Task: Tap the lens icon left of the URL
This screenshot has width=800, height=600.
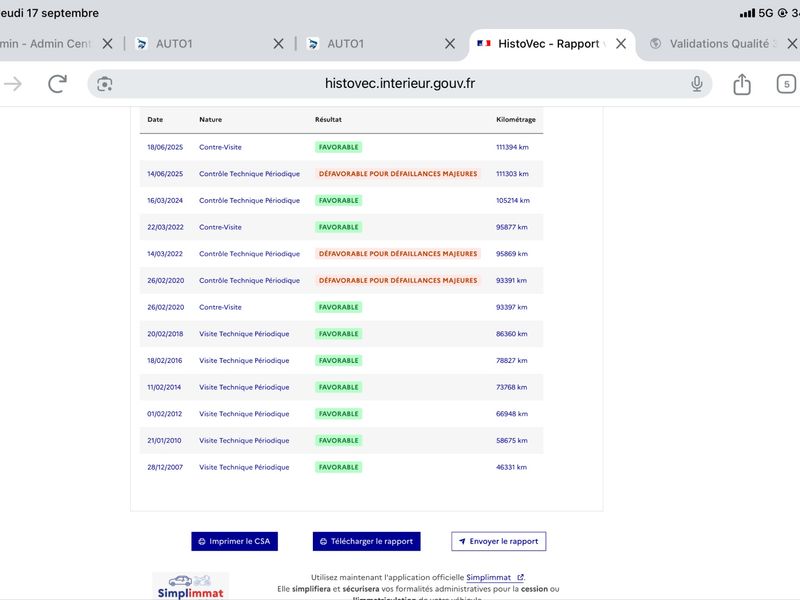Action: pyautogui.click(x=105, y=84)
